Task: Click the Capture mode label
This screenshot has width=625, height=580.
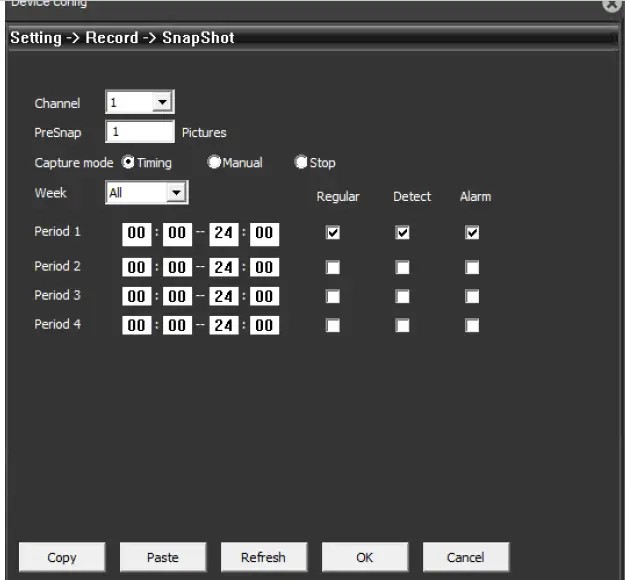Action: point(74,163)
